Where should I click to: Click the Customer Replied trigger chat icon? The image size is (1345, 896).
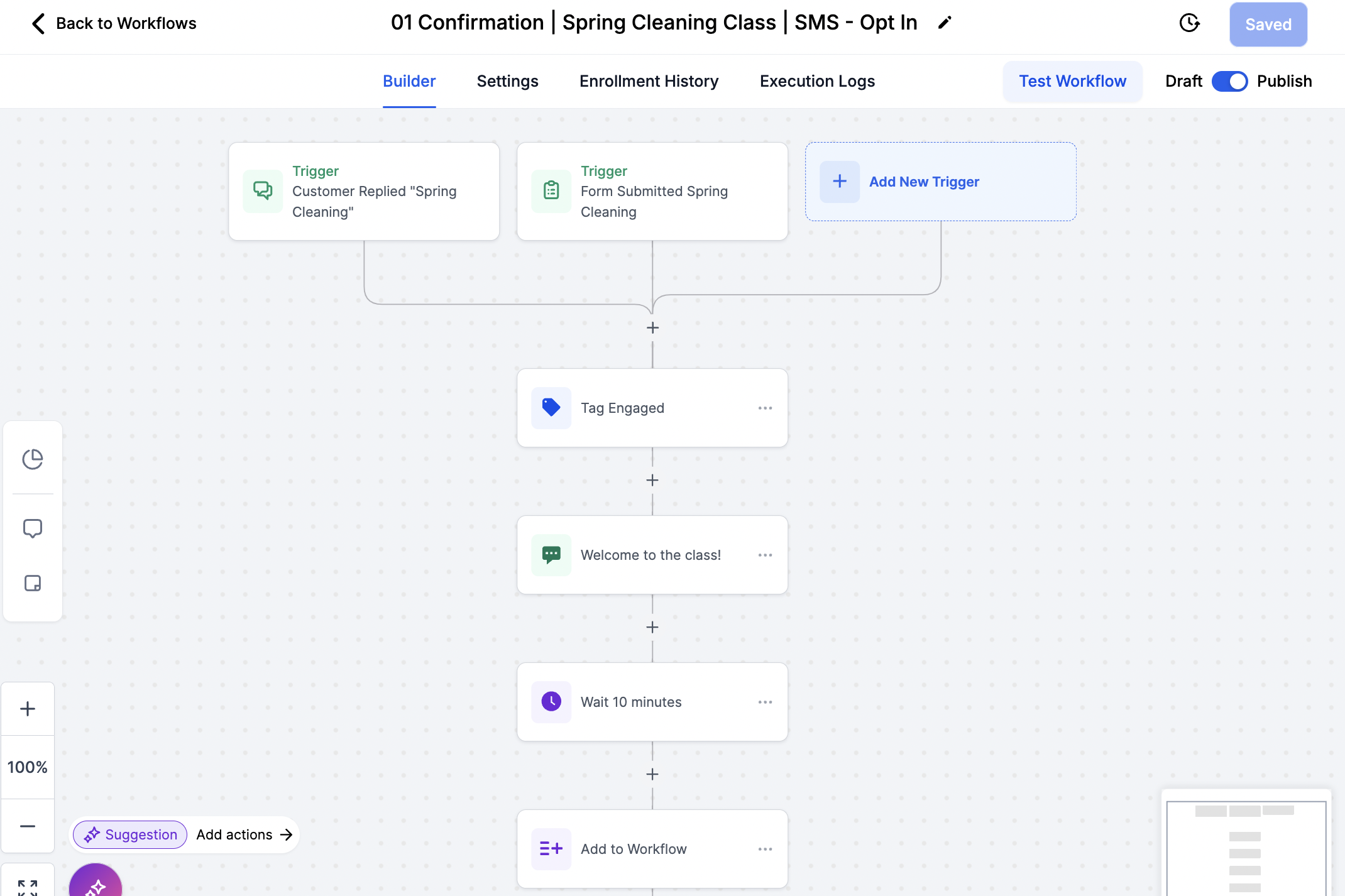tap(263, 191)
